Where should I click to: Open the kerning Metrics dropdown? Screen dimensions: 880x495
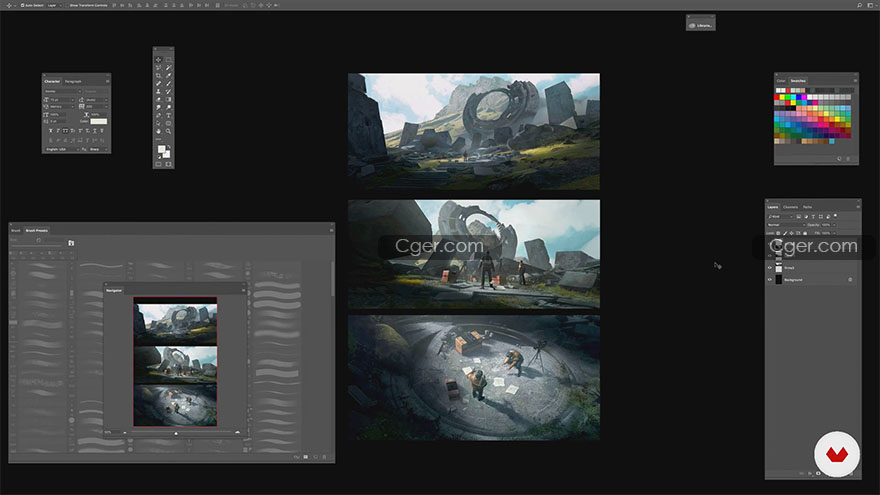click(x=62, y=107)
